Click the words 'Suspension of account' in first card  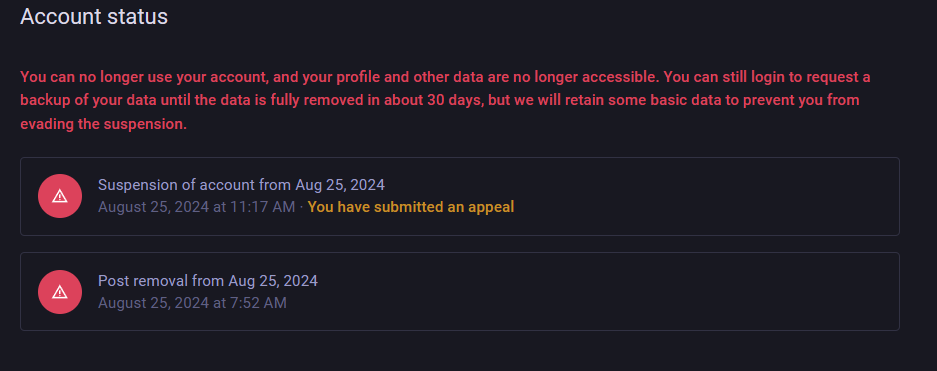177,185
